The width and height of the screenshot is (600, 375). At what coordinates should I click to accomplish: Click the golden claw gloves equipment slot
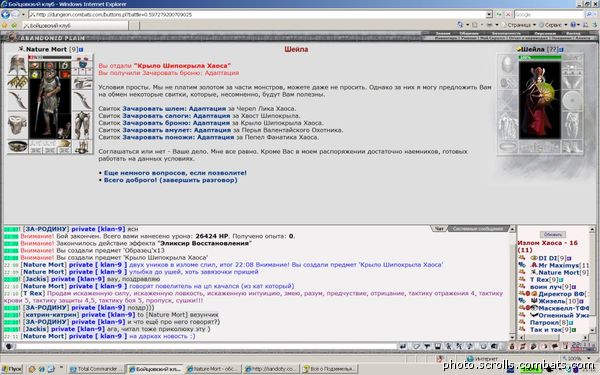point(18,82)
